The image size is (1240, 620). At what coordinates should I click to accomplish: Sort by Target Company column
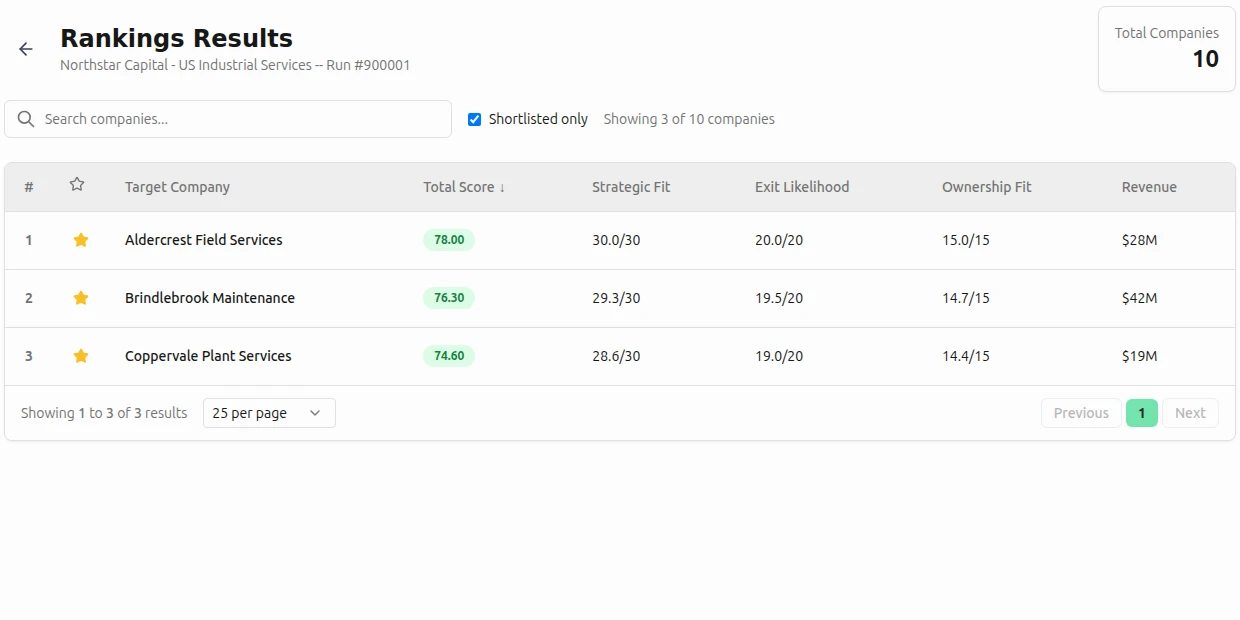pos(177,187)
